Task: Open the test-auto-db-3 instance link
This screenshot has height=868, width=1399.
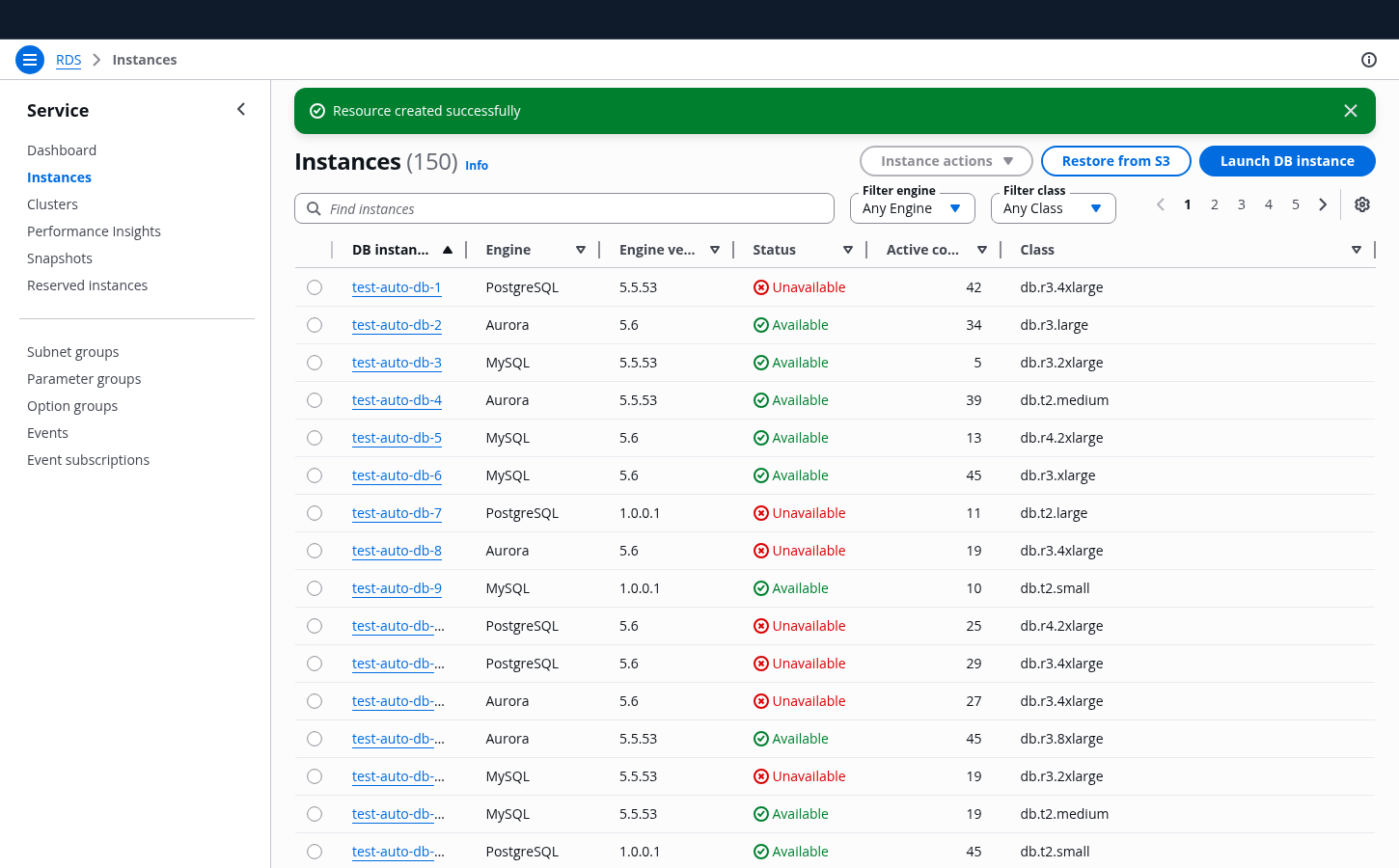Action: (397, 363)
